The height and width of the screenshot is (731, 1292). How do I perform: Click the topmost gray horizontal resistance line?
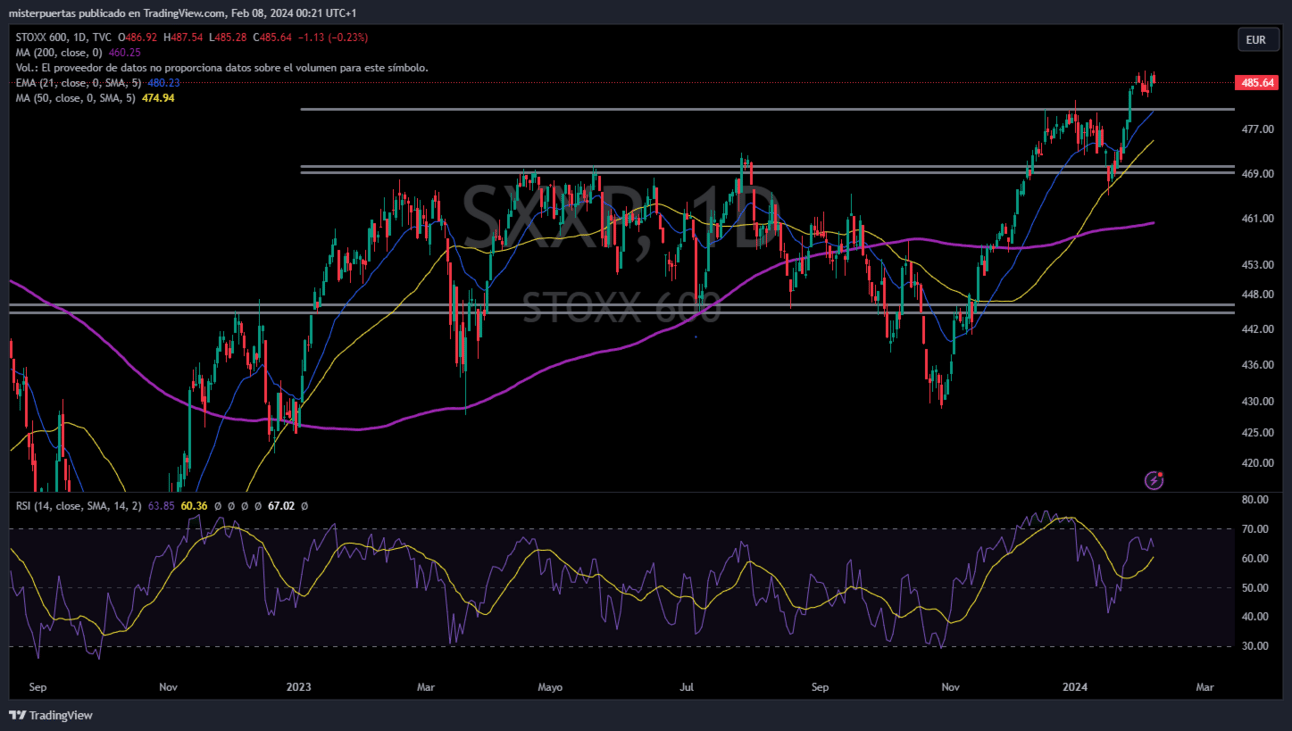(700, 109)
